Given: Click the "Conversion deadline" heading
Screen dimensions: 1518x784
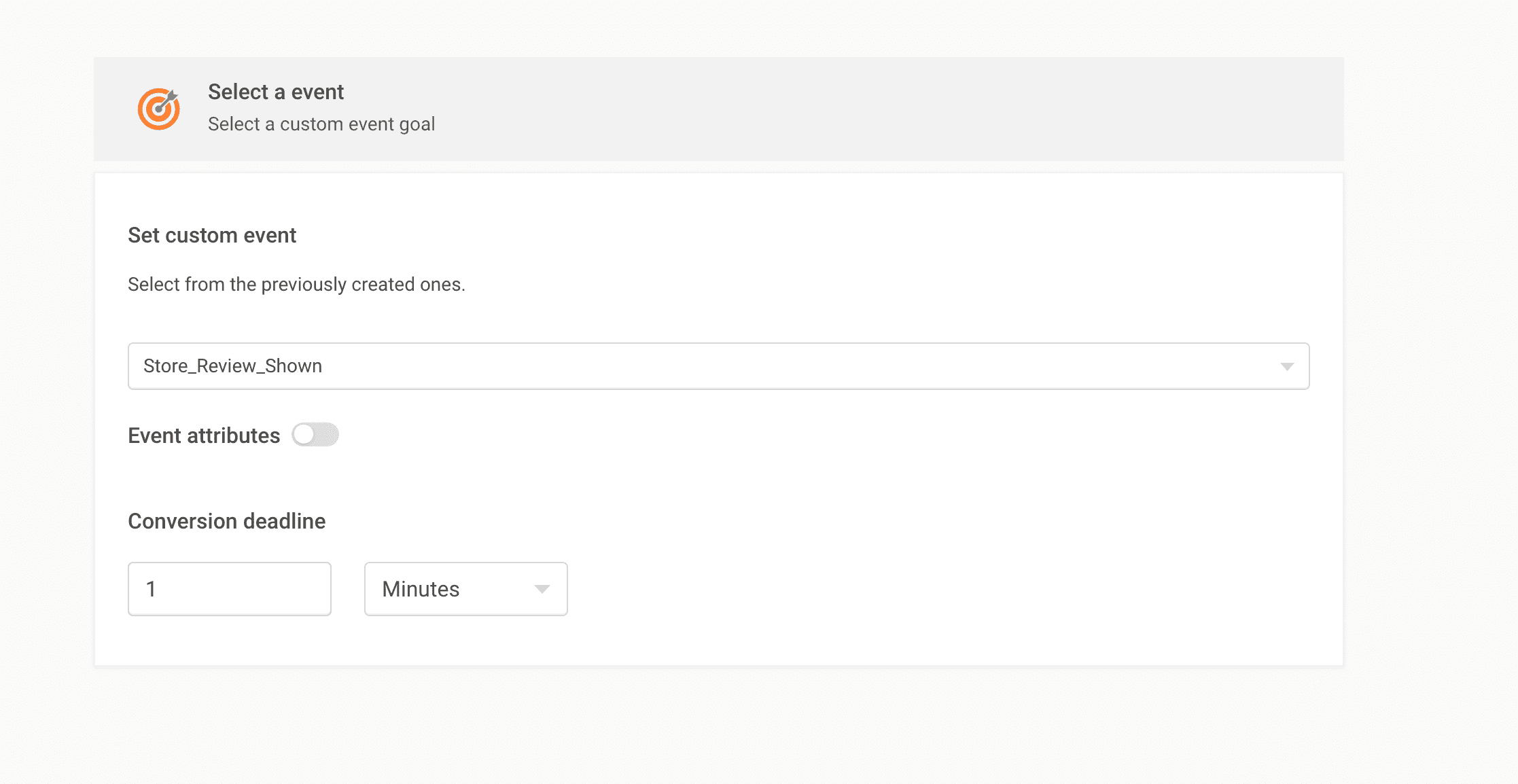Looking at the screenshot, I should pos(226,521).
